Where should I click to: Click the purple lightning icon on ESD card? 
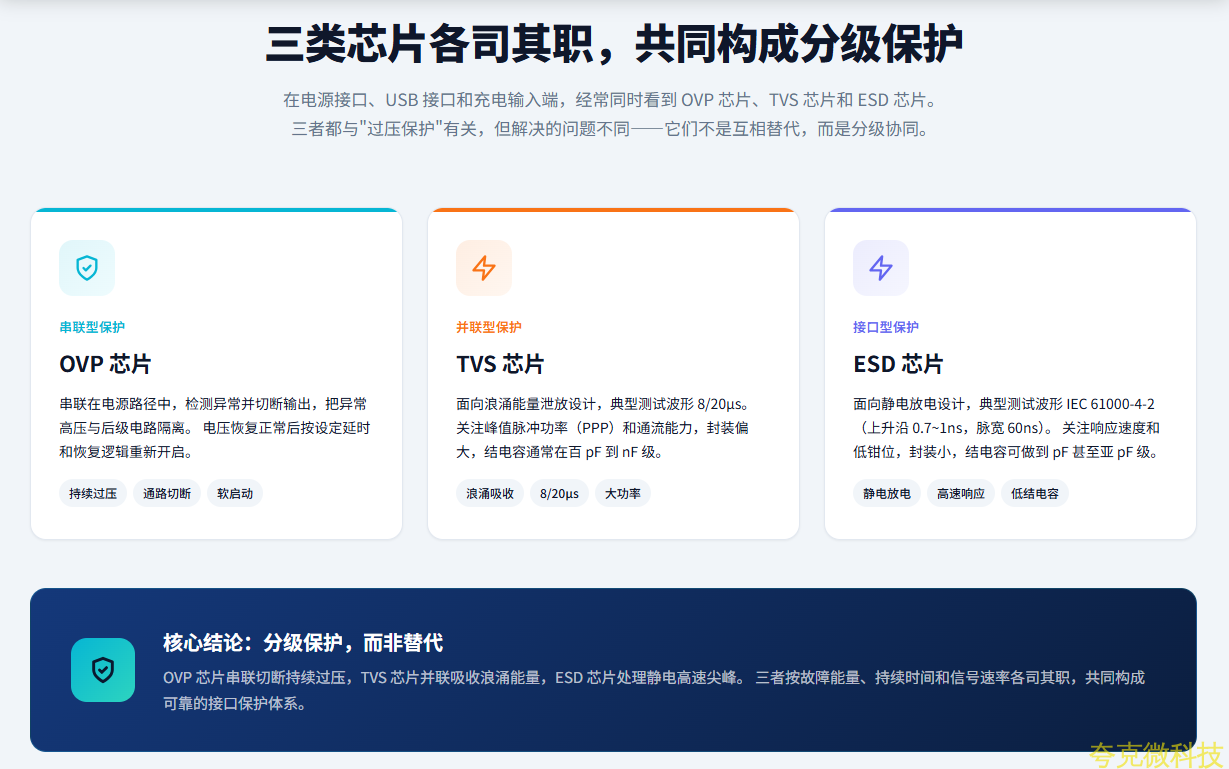881,268
